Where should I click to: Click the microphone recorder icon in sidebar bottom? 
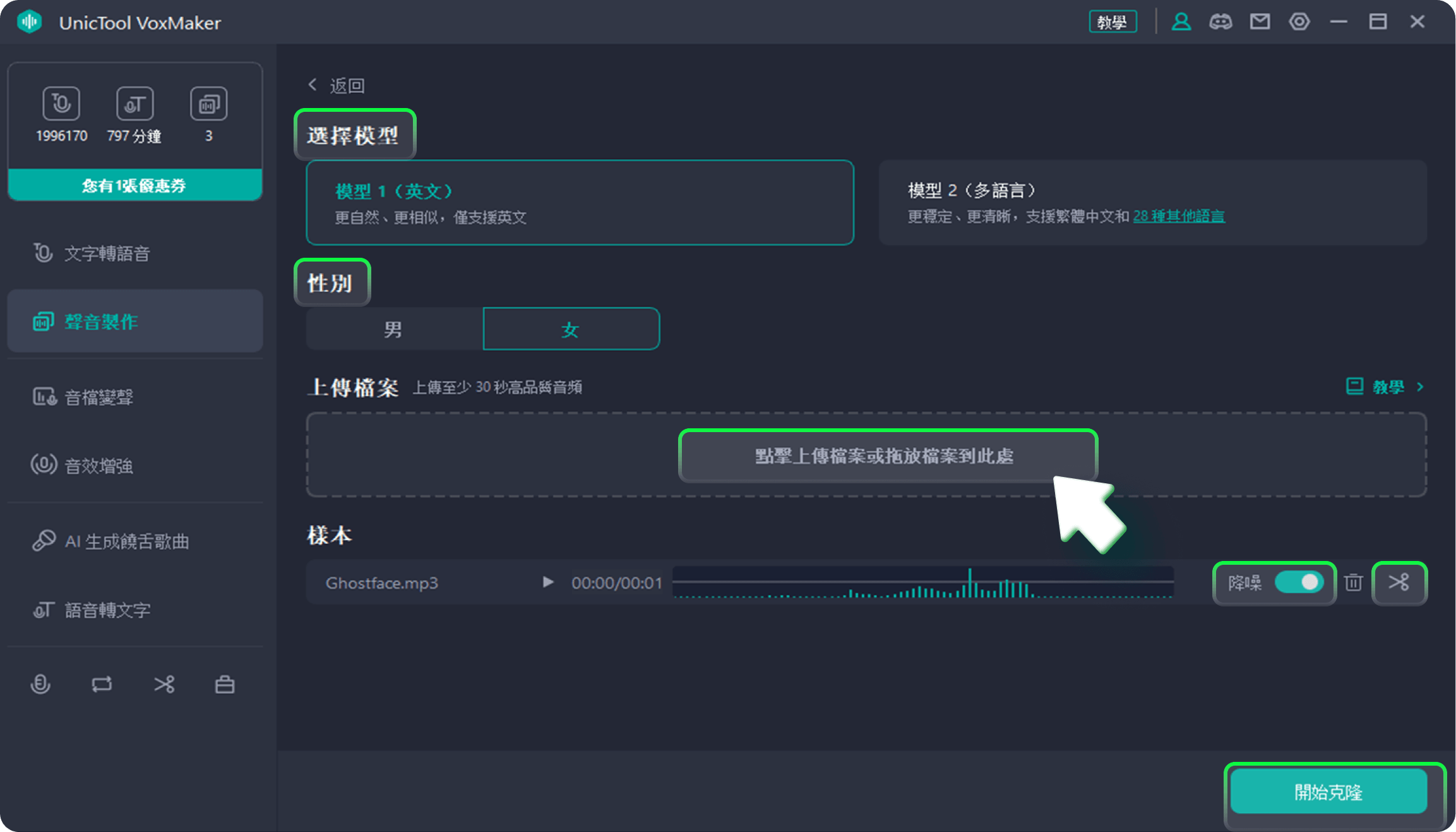[x=40, y=684]
